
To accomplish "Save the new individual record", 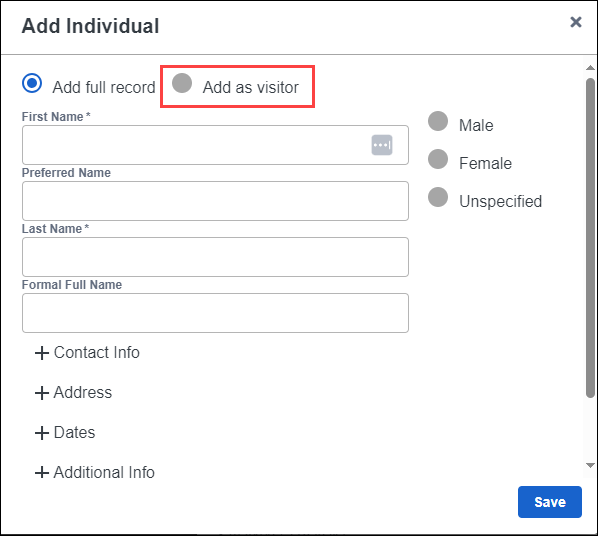I will coord(550,502).
